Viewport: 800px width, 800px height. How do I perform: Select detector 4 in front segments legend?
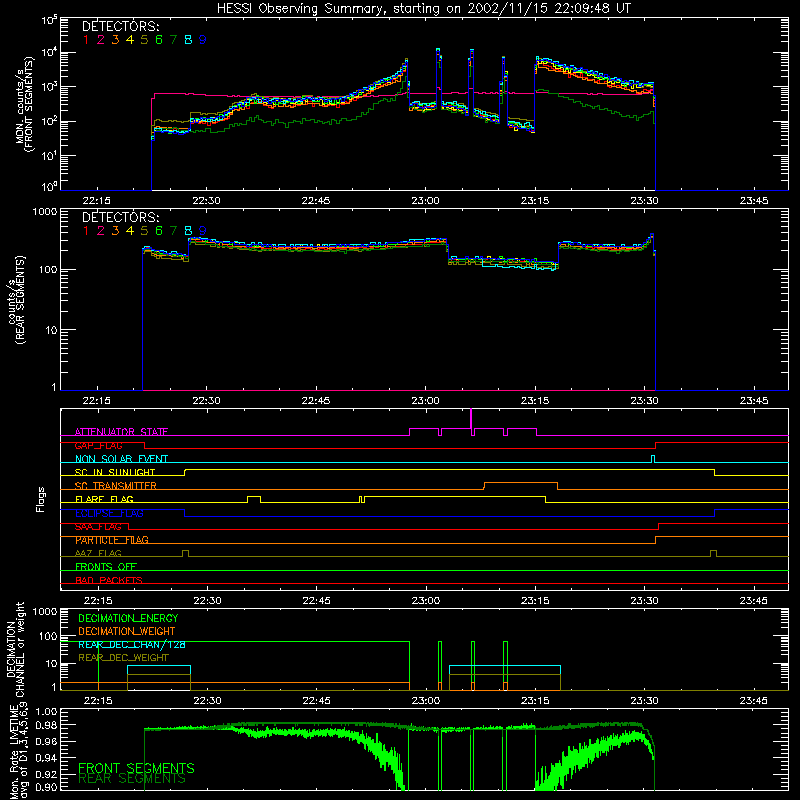pos(130,39)
